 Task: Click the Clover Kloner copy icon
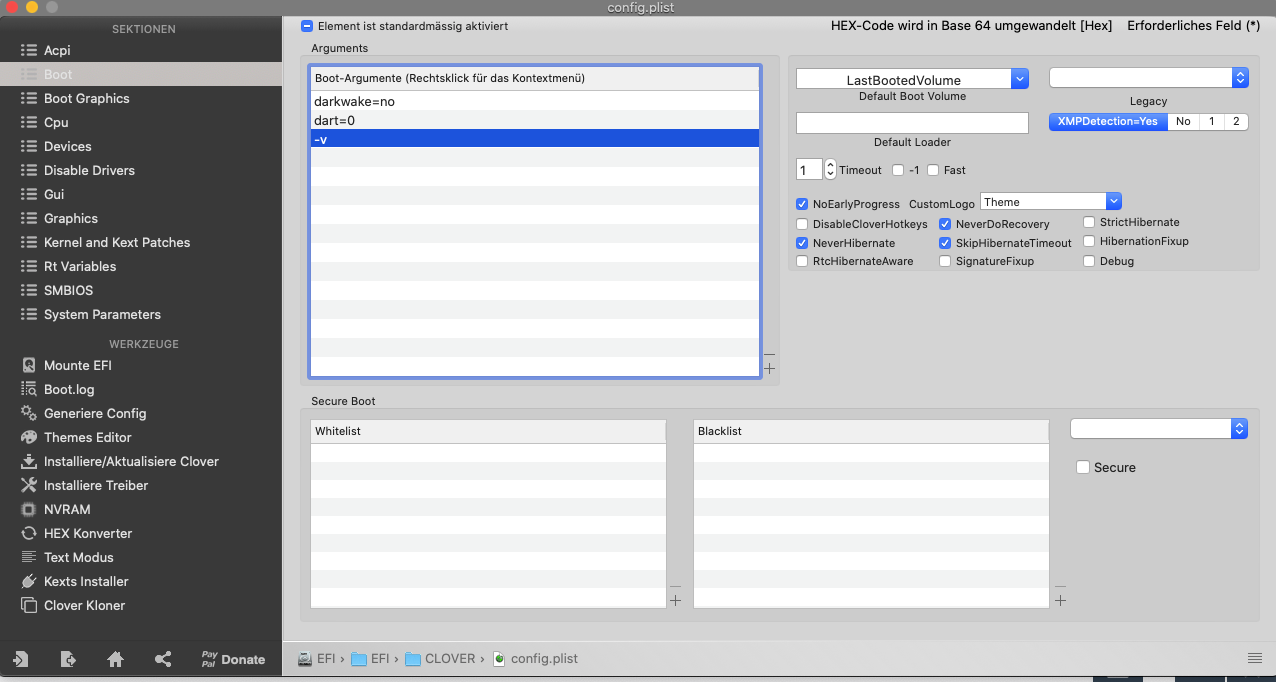coord(28,605)
